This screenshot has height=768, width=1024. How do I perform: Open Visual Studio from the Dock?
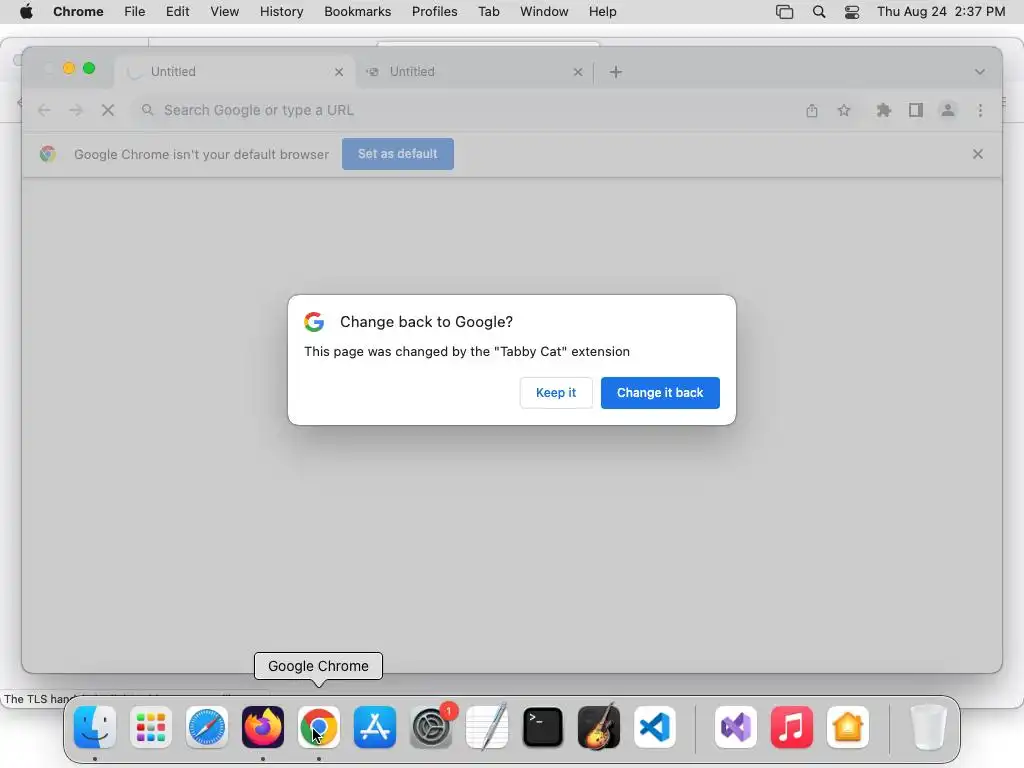(735, 727)
